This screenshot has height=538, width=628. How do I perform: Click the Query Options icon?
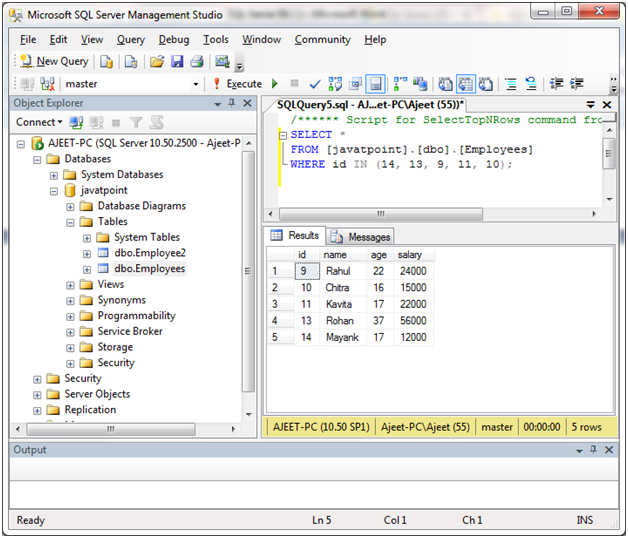coord(355,84)
